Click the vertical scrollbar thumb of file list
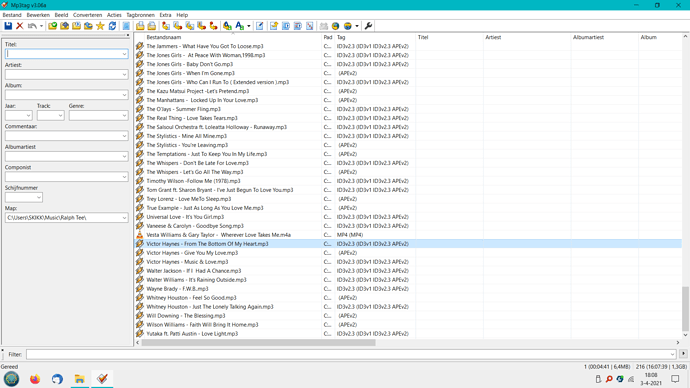This screenshot has height=388, width=690. (685, 308)
